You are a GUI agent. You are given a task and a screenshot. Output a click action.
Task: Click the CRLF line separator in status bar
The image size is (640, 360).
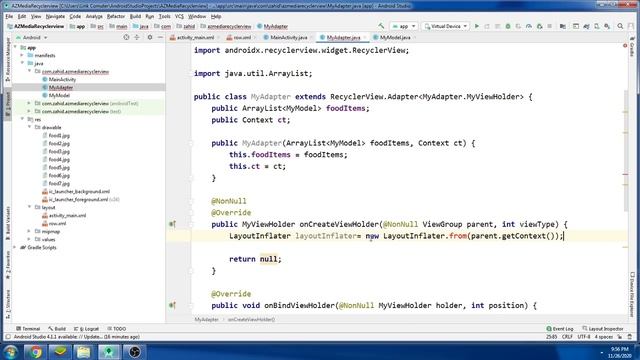(567, 337)
